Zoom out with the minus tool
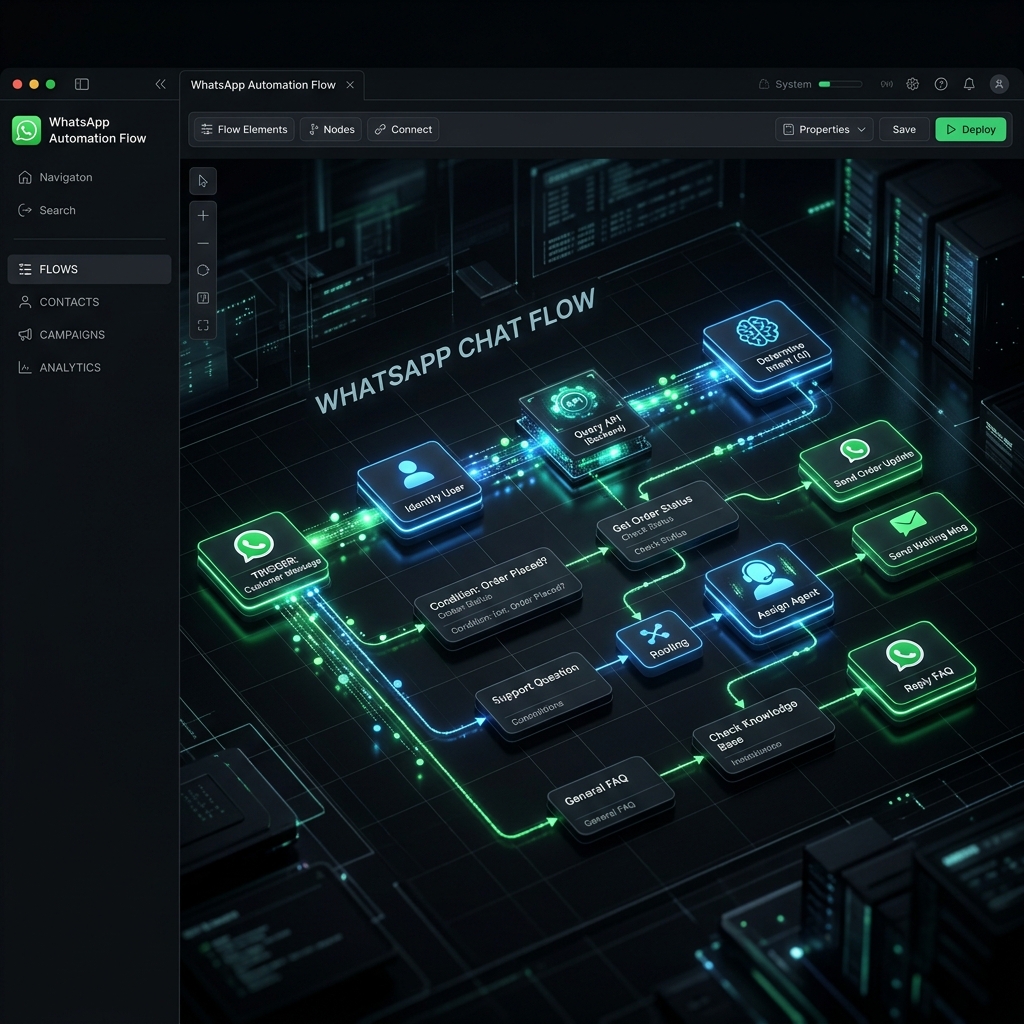Image resolution: width=1024 pixels, height=1024 pixels. 203,243
